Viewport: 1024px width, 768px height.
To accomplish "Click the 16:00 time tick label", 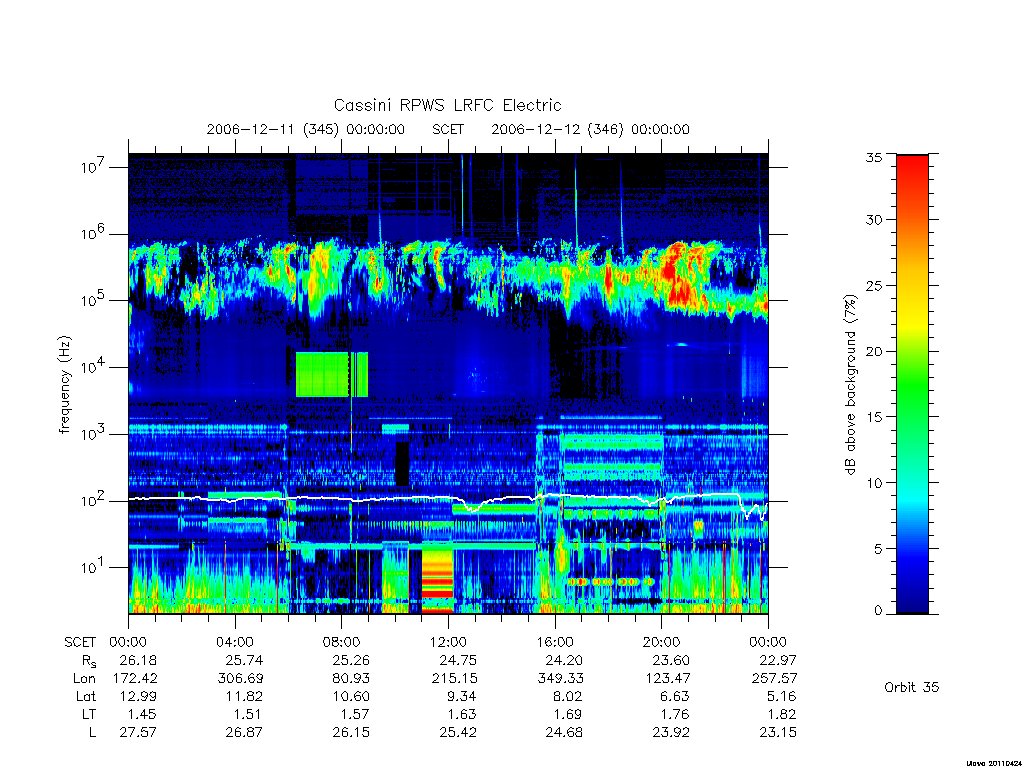I will click(555, 642).
